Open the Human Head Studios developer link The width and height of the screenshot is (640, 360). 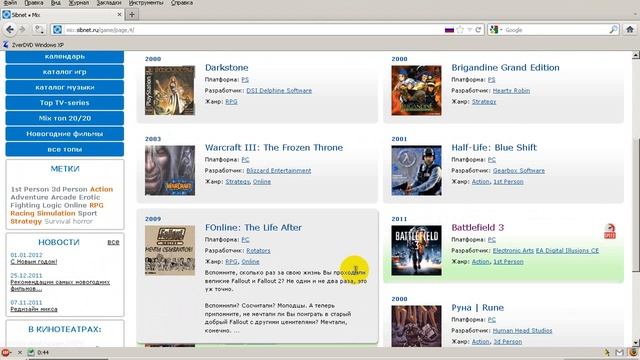pyautogui.click(x=522, y=331)
